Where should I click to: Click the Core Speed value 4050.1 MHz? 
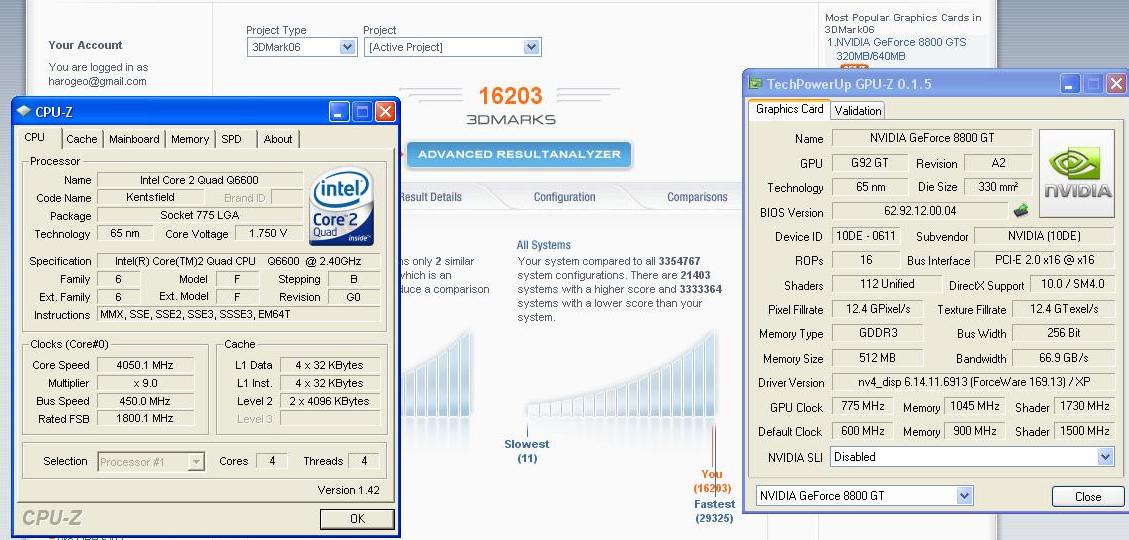coord(145,365)
